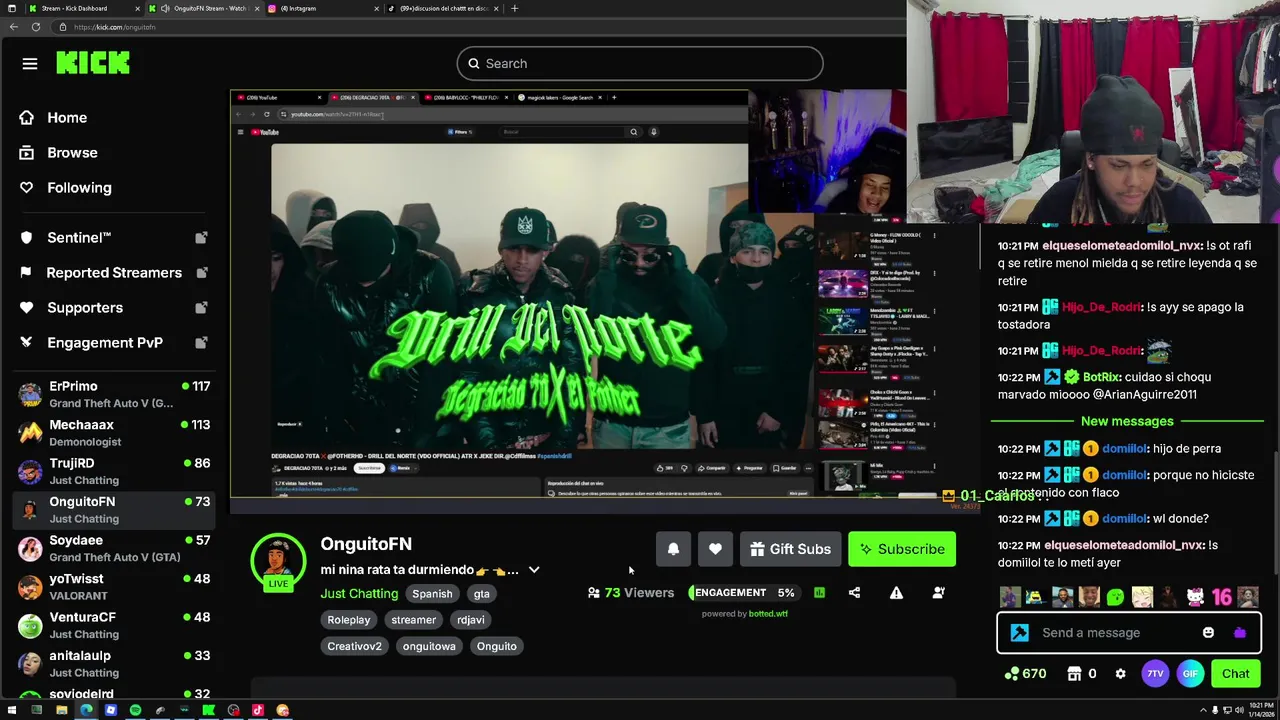Open Browse in sidebar

tap(72, 153)
